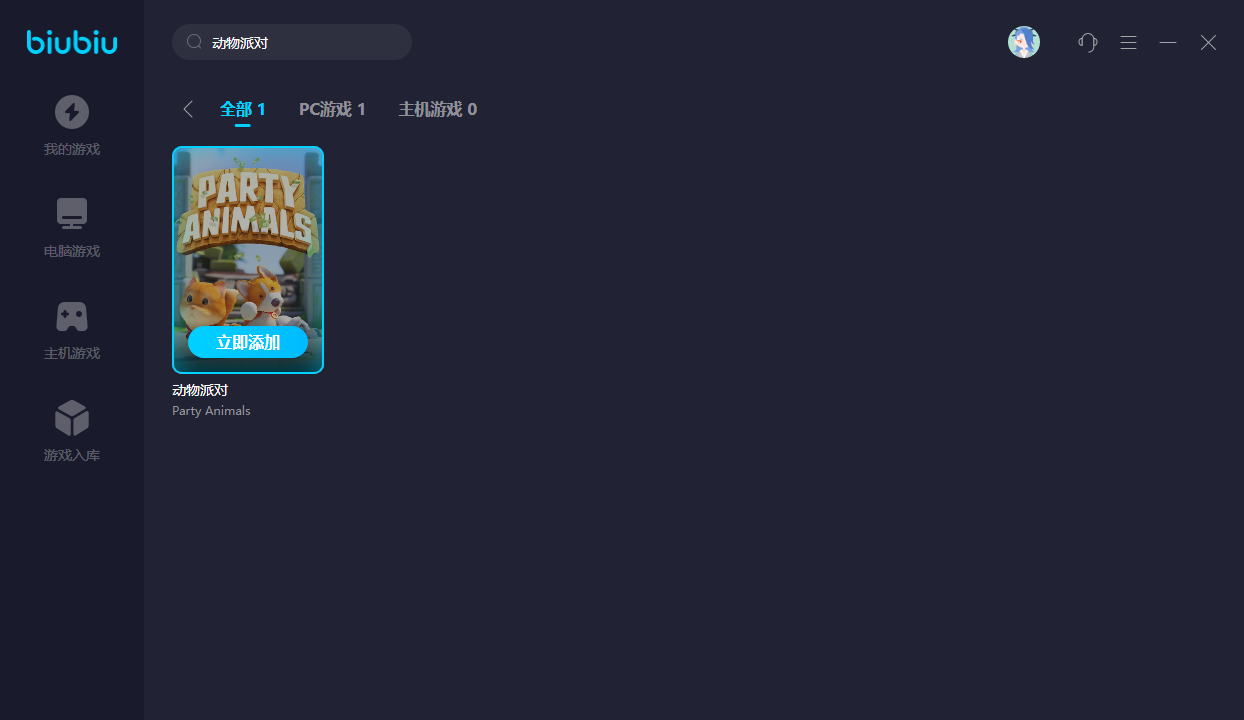
Task: Focus the search field containing 动物派对
Action: (300, 42)
